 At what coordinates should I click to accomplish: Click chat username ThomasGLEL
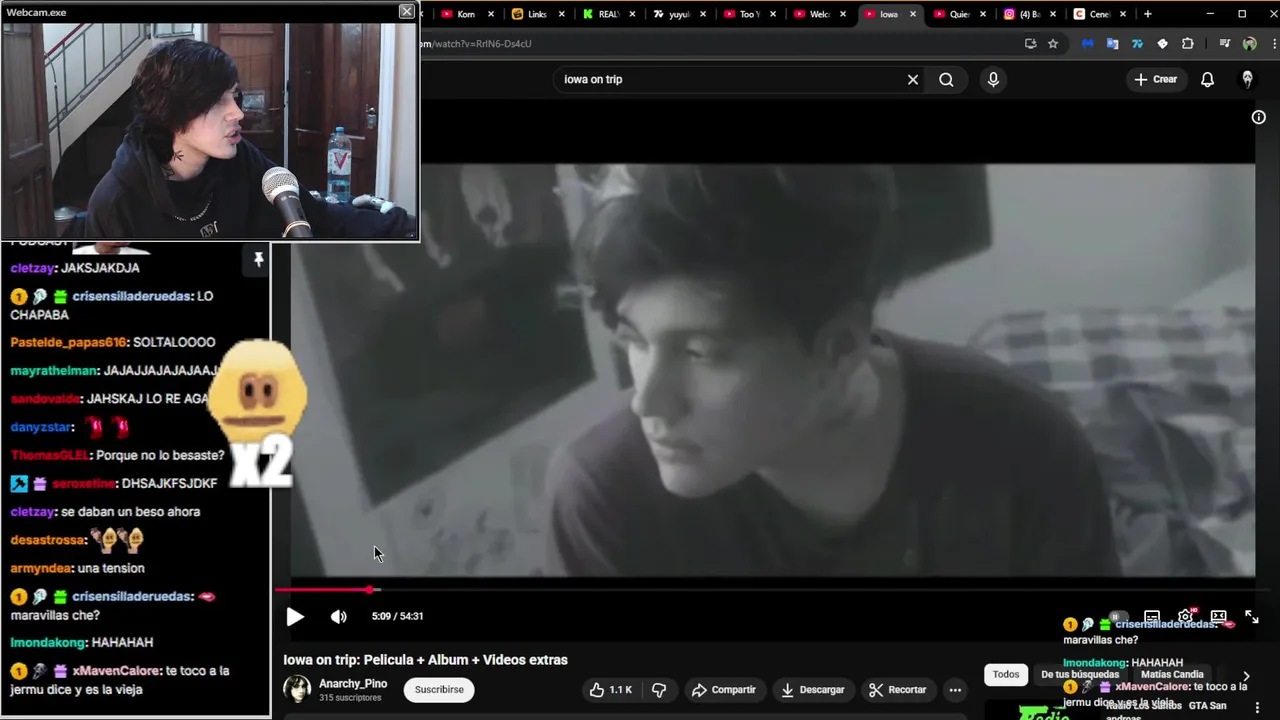coord(49,455)
